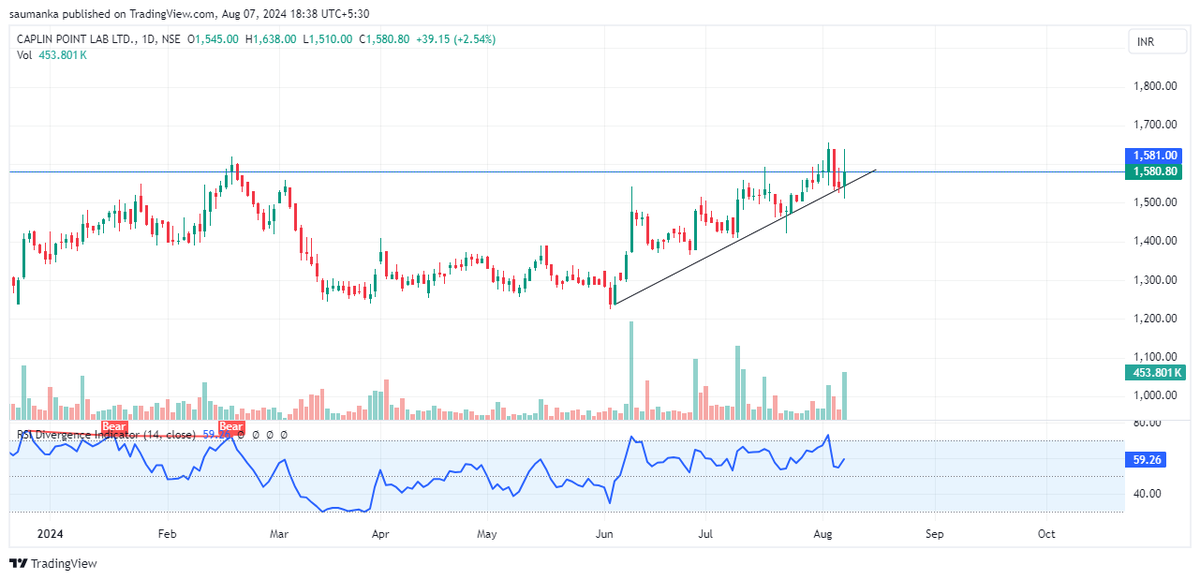Viewport: 1200px width, 580px height.
Task: Click the tallest volume bar in June
Action: pos(631,371)
